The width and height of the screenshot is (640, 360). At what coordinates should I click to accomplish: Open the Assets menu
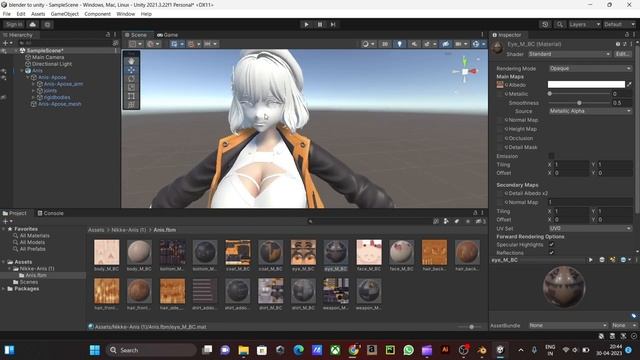tap(38, 14)
